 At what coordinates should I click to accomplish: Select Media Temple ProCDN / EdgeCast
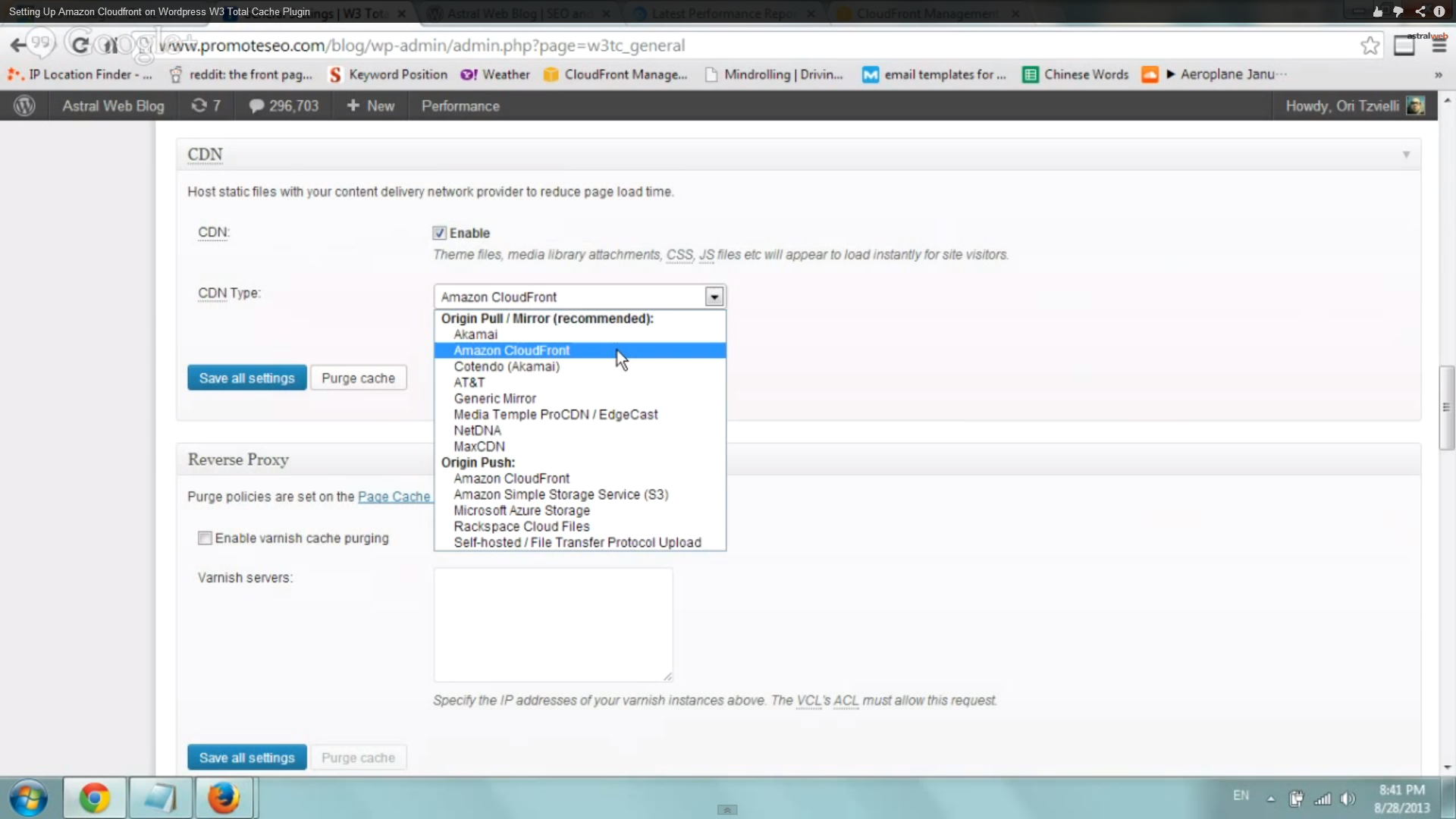[x=579, y=415]
